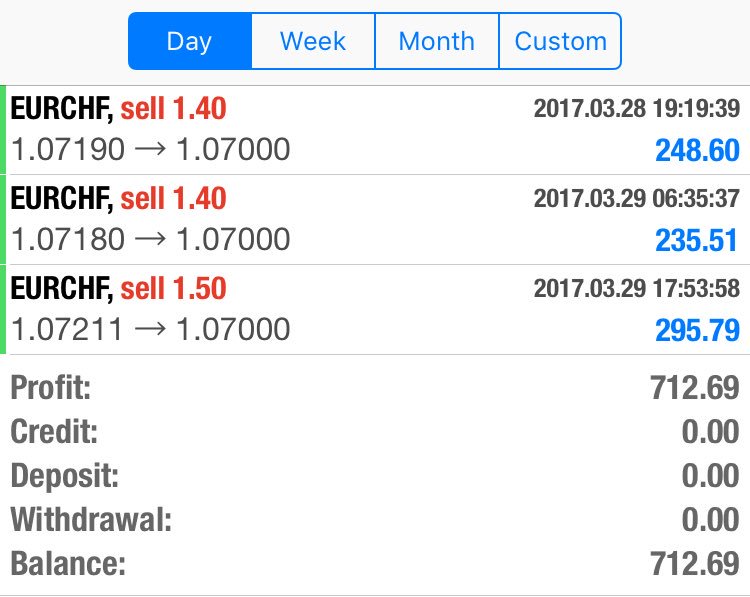Select price line 1.07180 → 1.07000
The width and height of the screenshot is (750, 597).
pyautogui.click(x=150, y=239)
